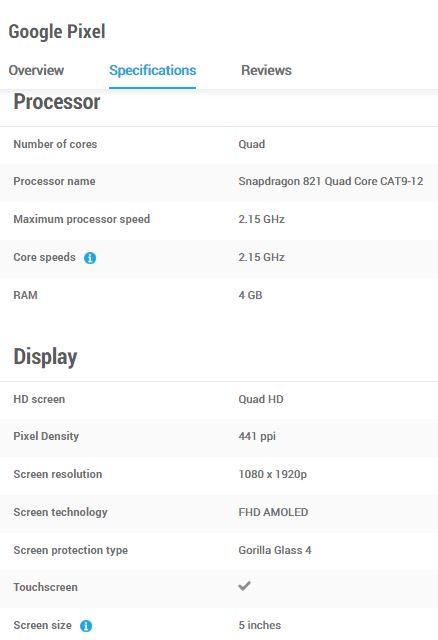Click the Maximum processor speed label
Viewport: 438px width, 640px height.
click(x=82, y=219)
